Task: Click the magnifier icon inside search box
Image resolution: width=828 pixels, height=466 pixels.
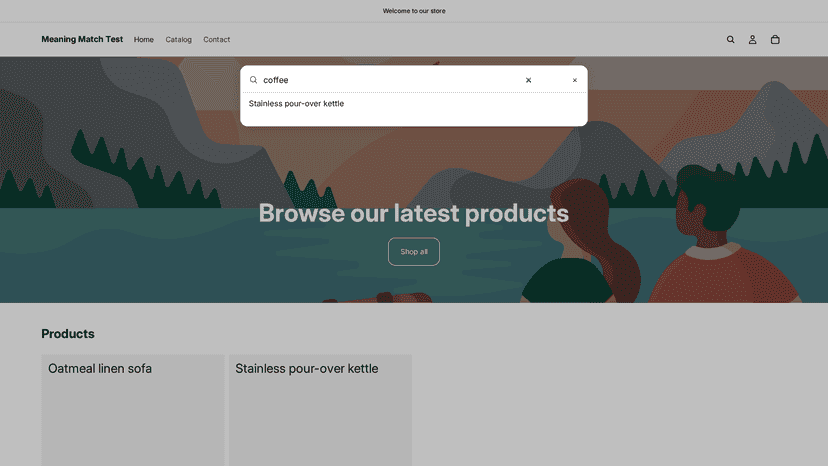Action: [253, 80]
